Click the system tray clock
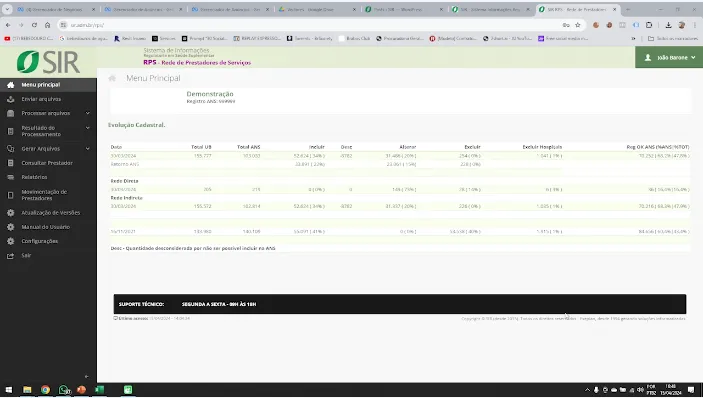The width and height of the screenshot is (703, 398). tap(671, 389)
